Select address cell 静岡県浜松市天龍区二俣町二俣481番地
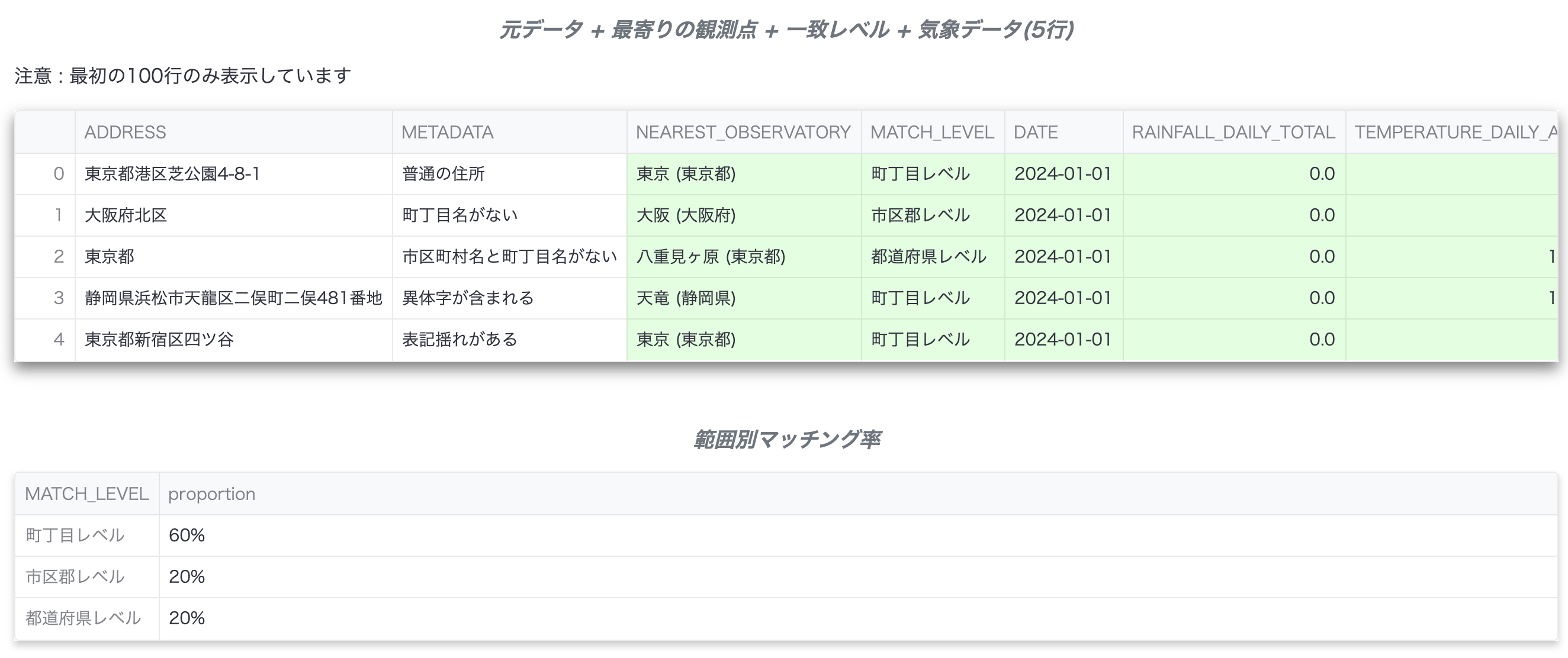 [234, 298]
